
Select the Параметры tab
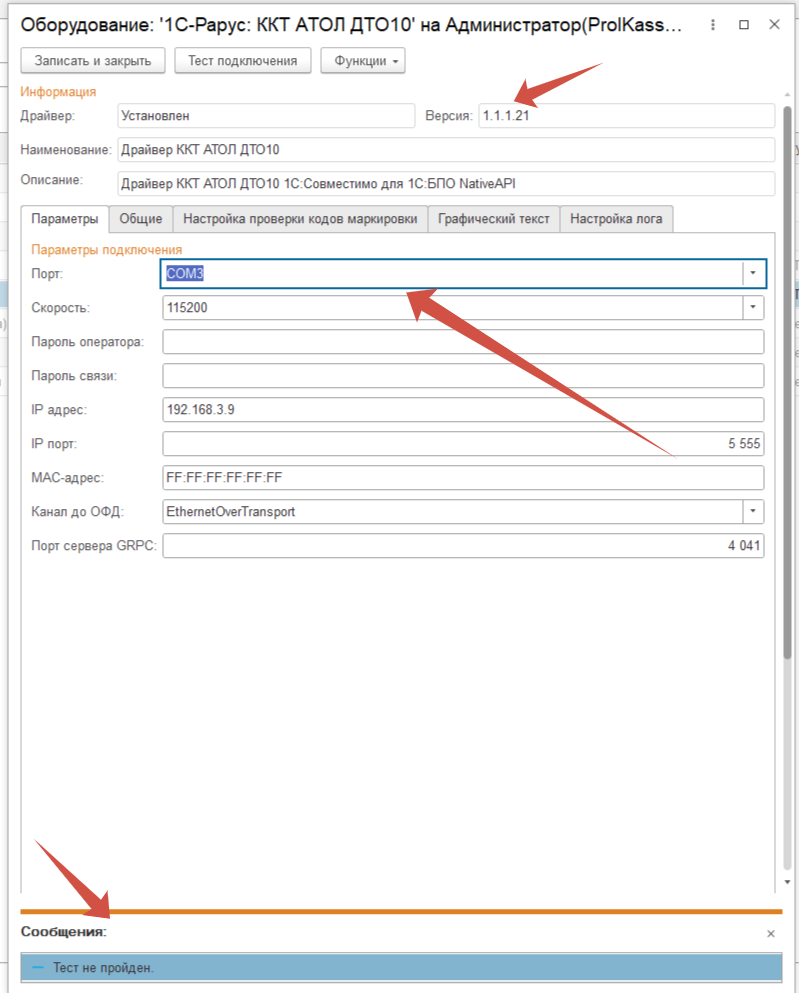click(x=64, y=219)
